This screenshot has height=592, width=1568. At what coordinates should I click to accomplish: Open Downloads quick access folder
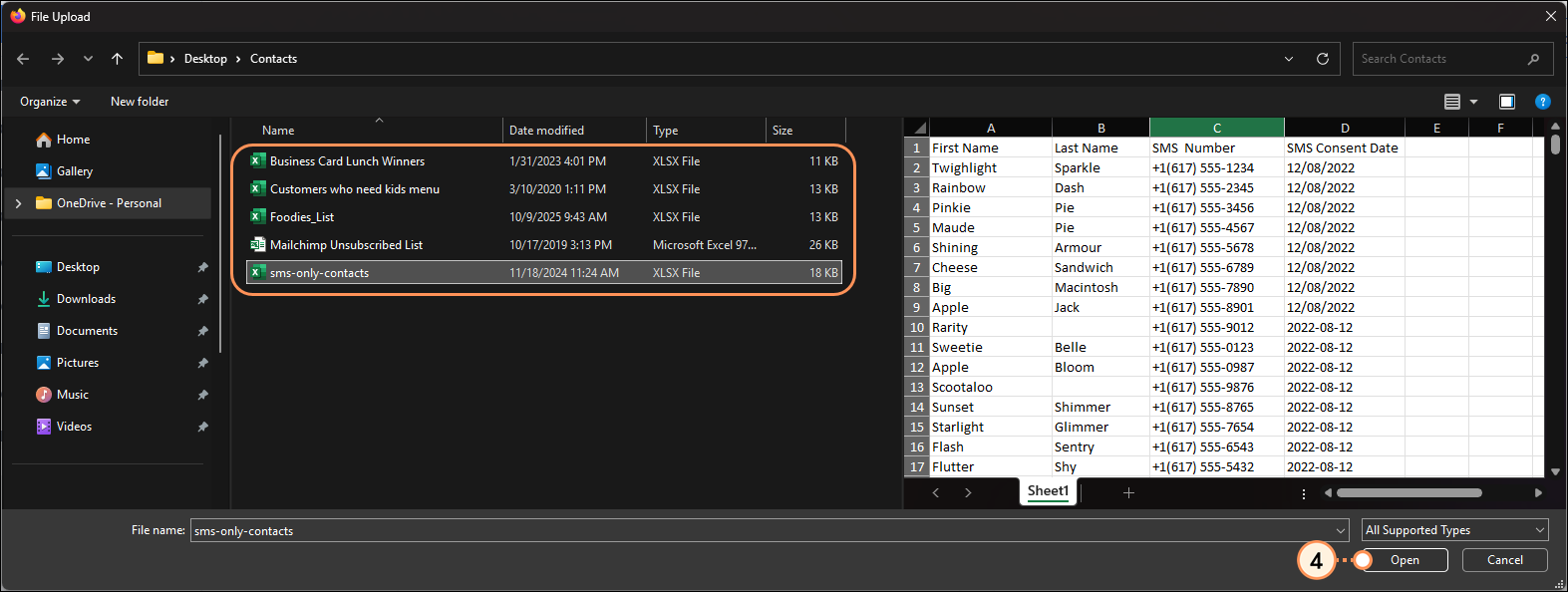[x=86, y=299]
